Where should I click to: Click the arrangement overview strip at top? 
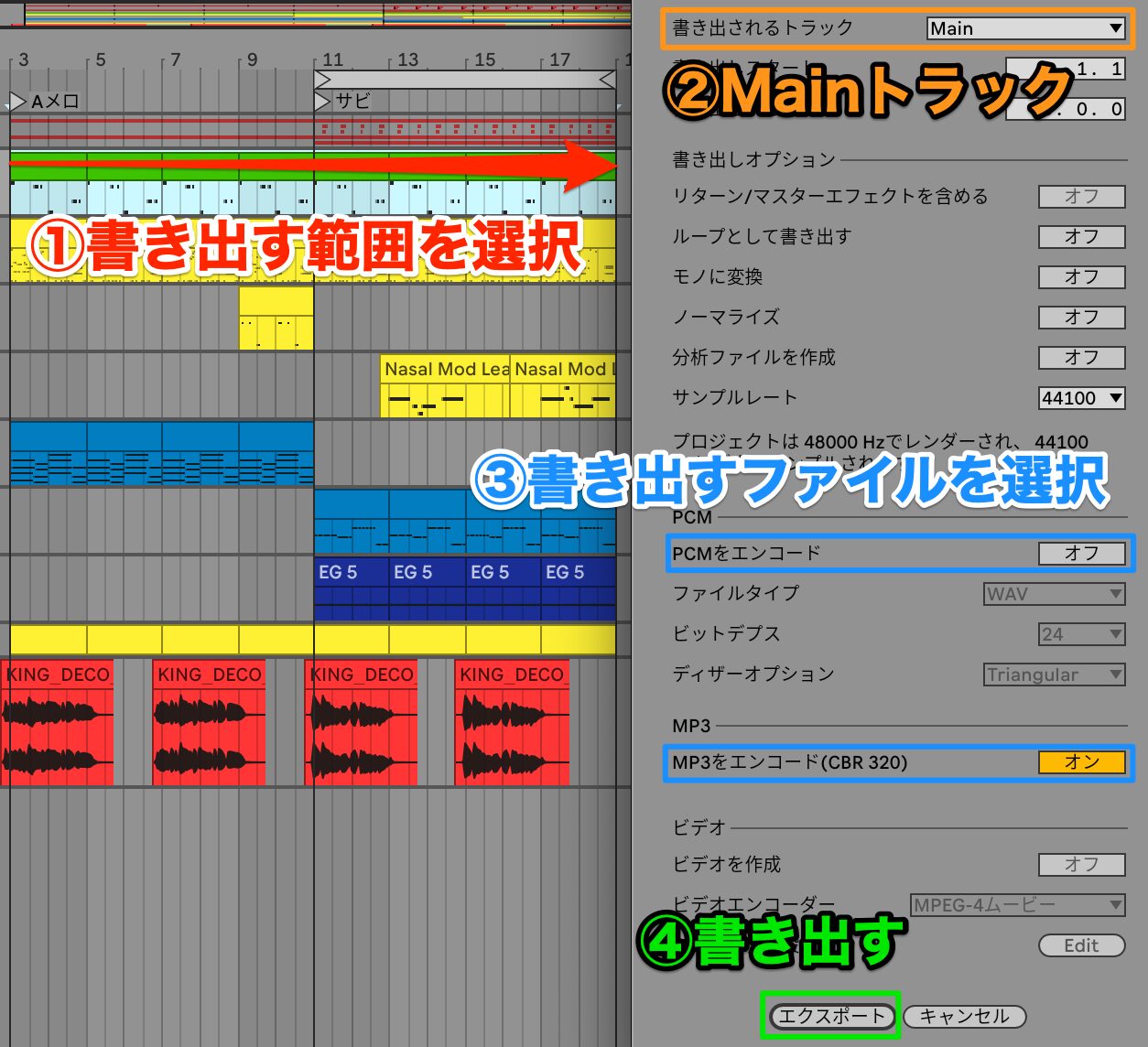pos(316,14)
